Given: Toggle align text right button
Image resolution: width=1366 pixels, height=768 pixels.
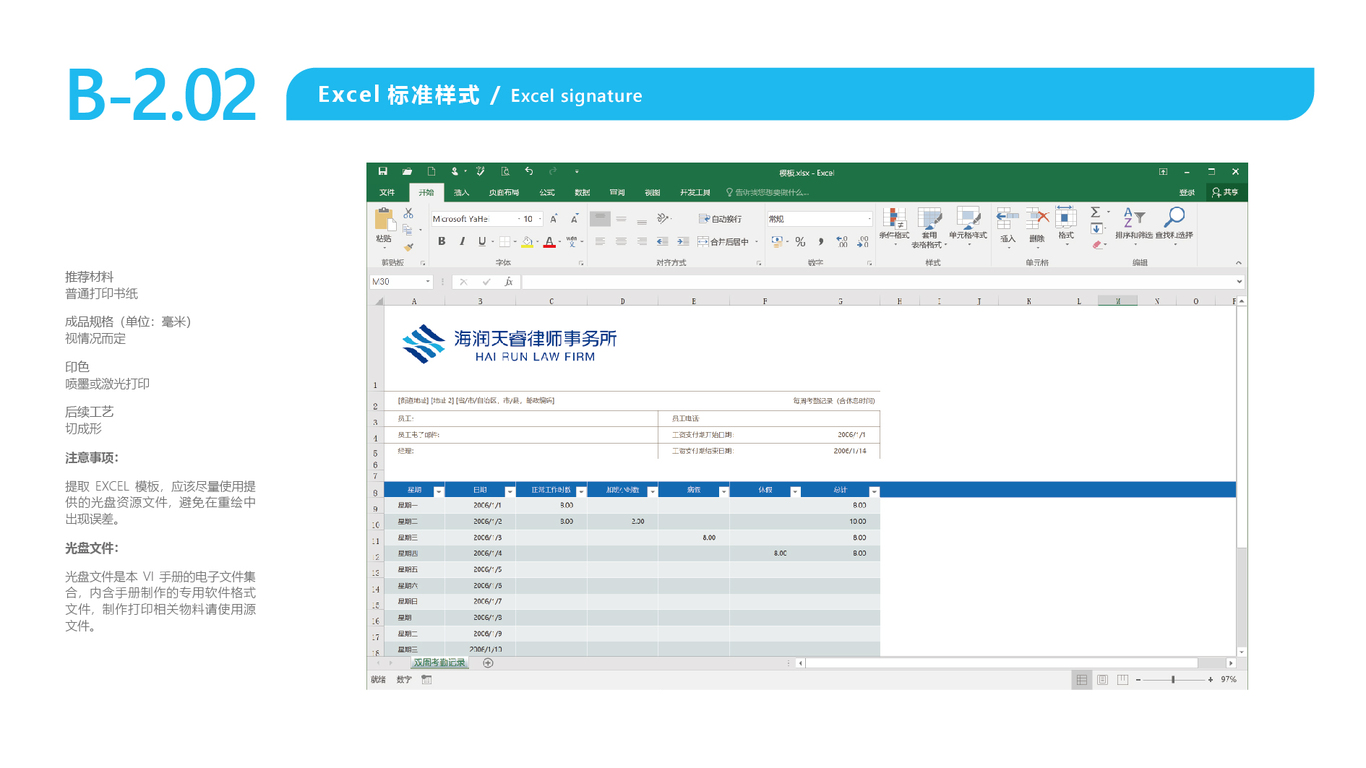Looking at the screenshot, I should (641, 241).
